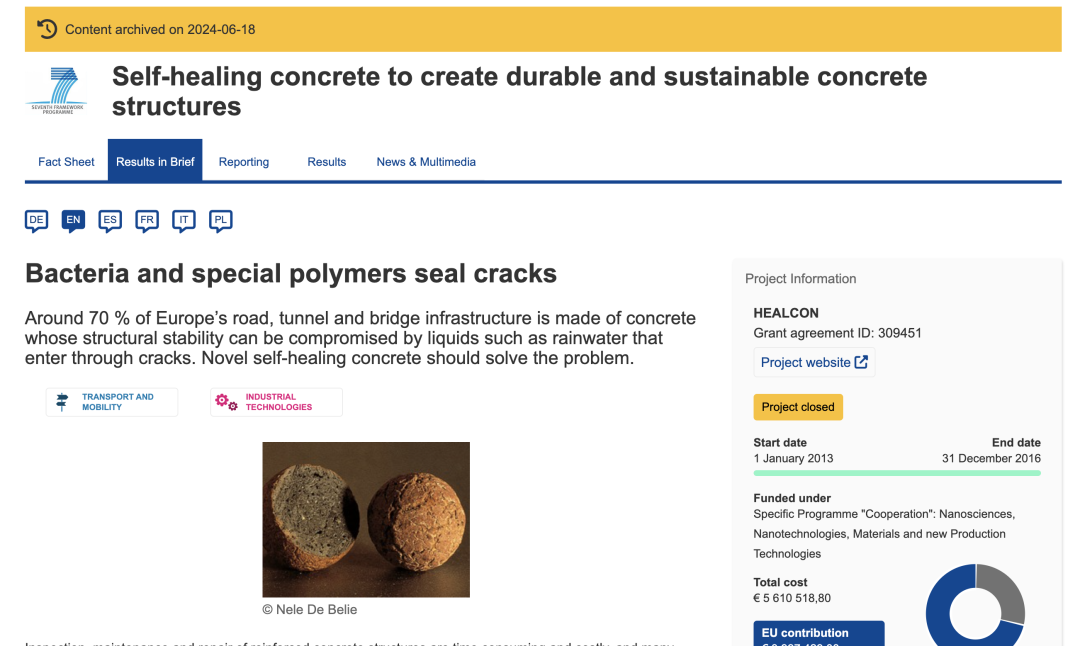
Task: Select the Results in Brief tab
Action: (x=155, y=162)
